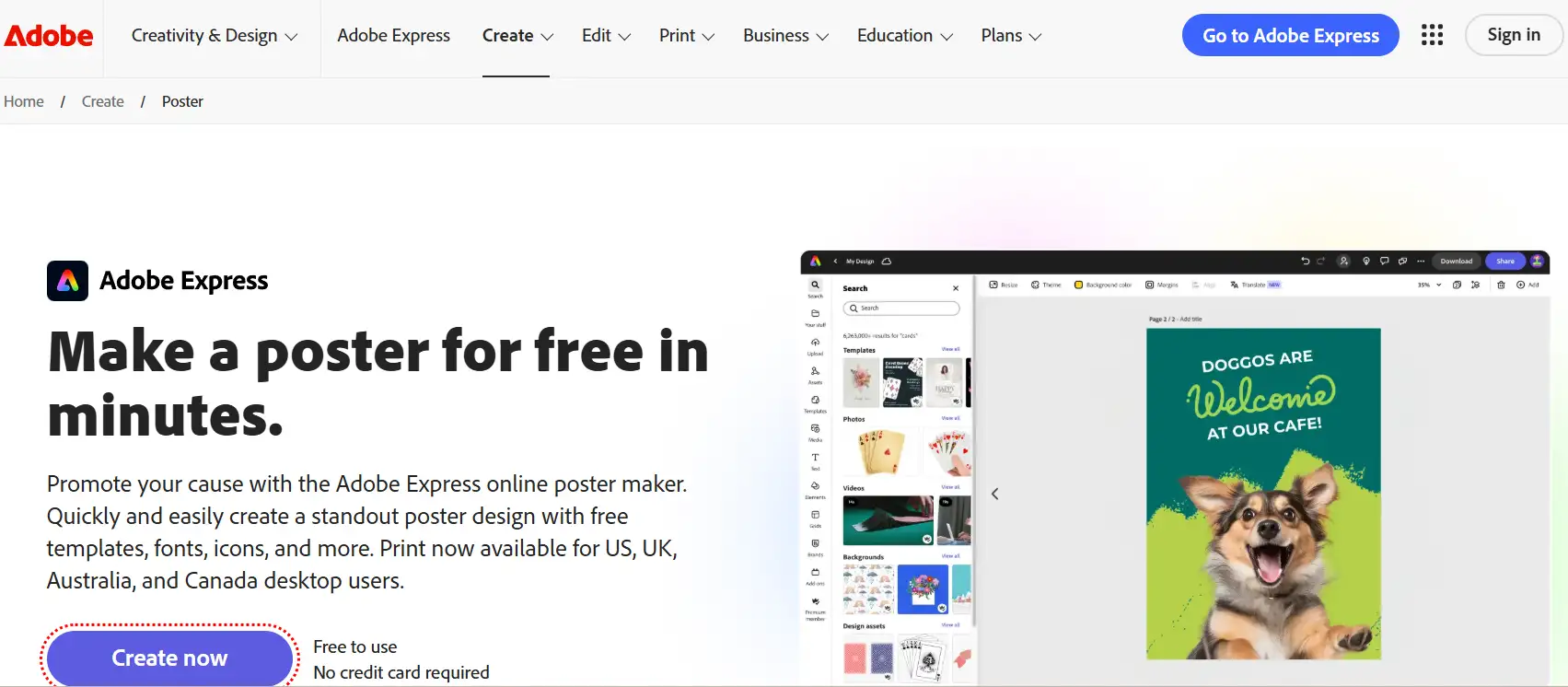Click View all next to Backgrounds
The image size is (1568, 687).
pyautogui.click(x=950, y=556)
